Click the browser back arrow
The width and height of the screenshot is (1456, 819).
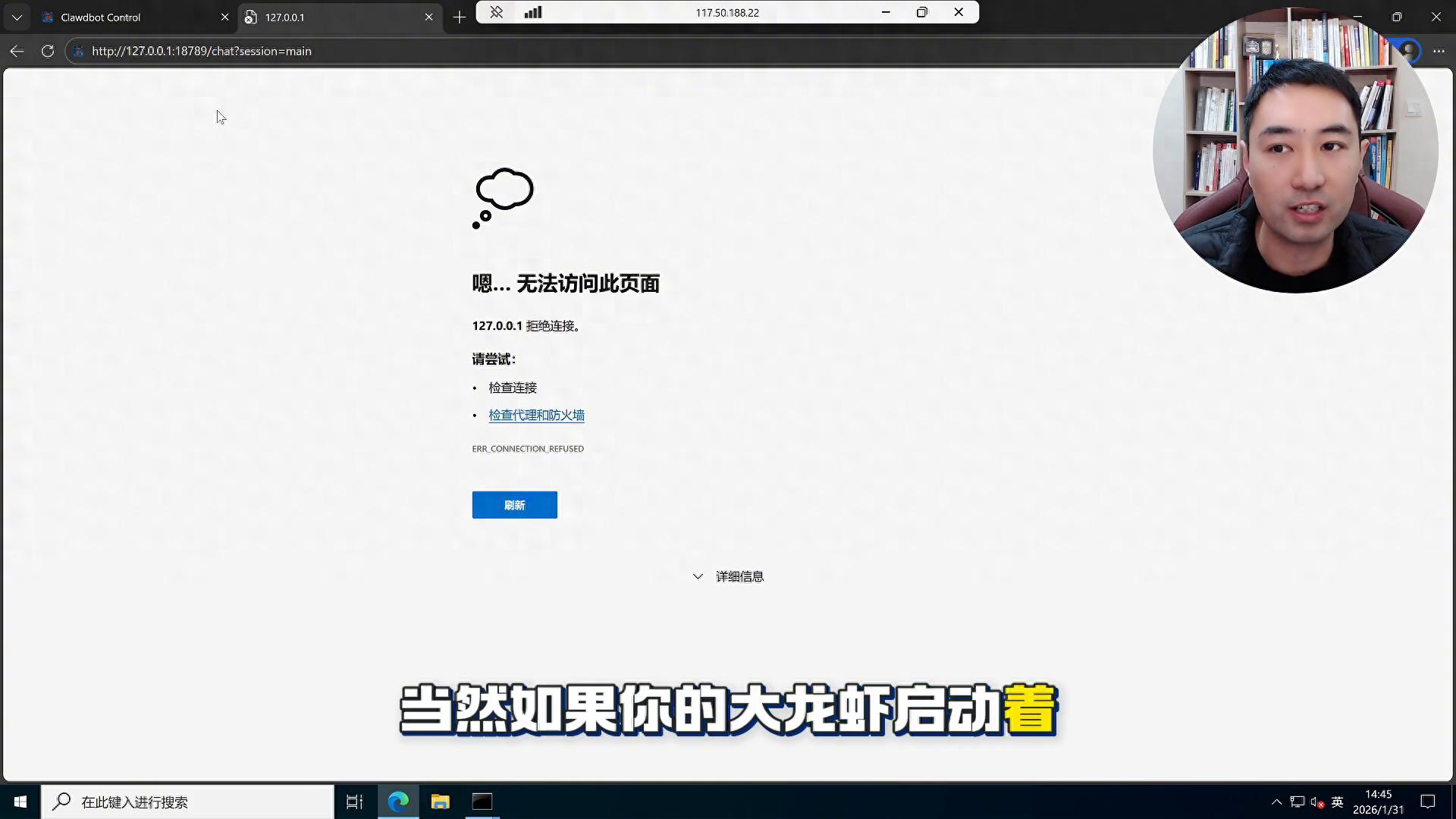17,51
